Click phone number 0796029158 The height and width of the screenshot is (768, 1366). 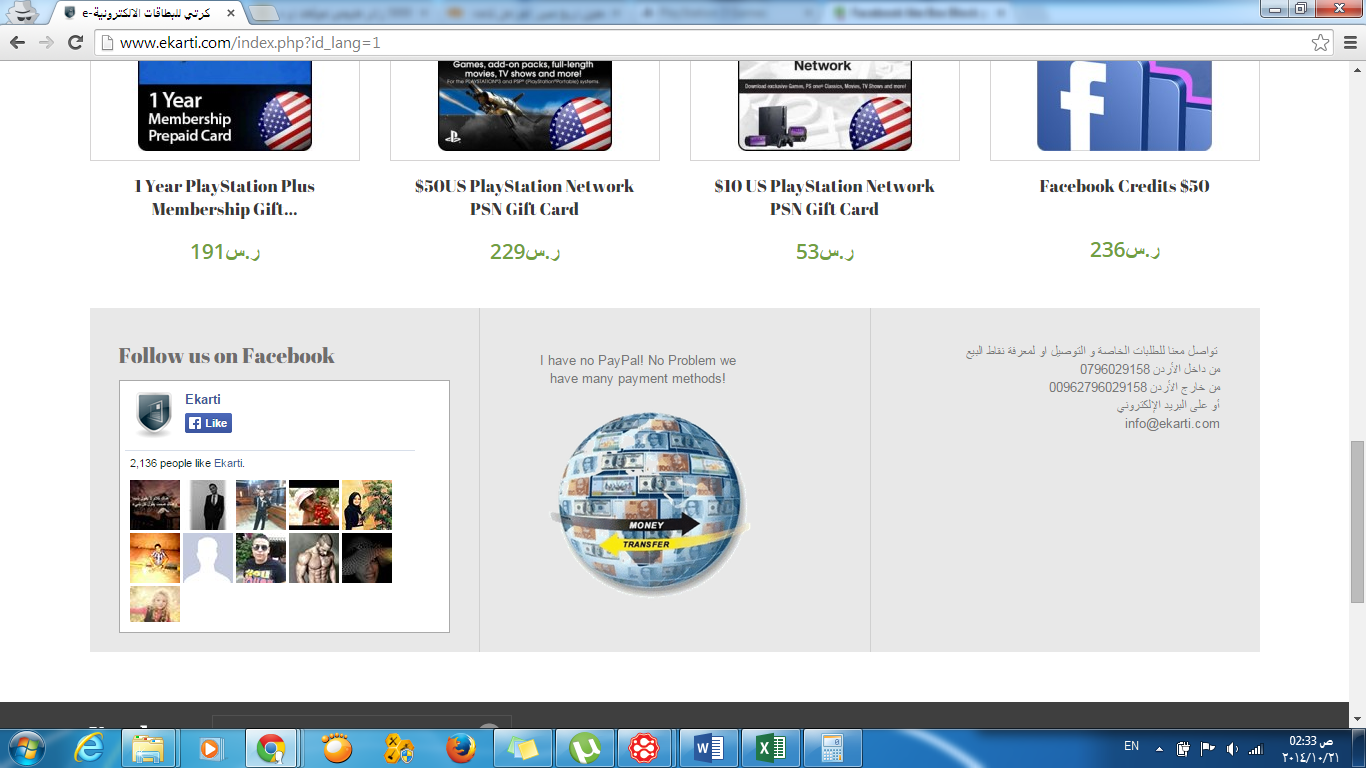coord(1114,369)
